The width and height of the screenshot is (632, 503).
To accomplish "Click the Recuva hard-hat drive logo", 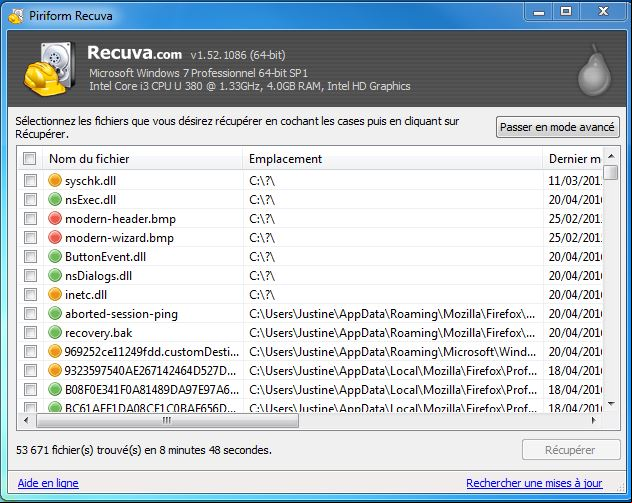I will tap(49, 69).
